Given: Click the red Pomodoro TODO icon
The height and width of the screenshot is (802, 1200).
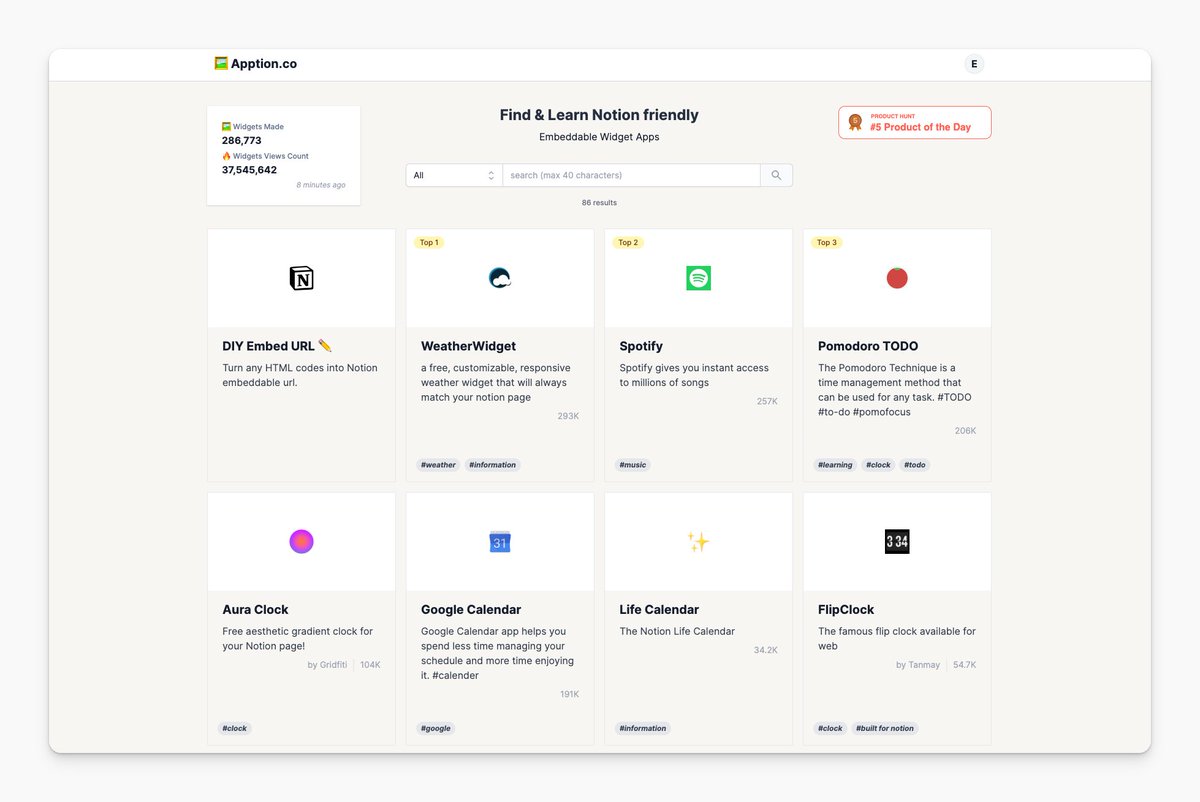Looking at the screenshot, I should pos(897,278).
